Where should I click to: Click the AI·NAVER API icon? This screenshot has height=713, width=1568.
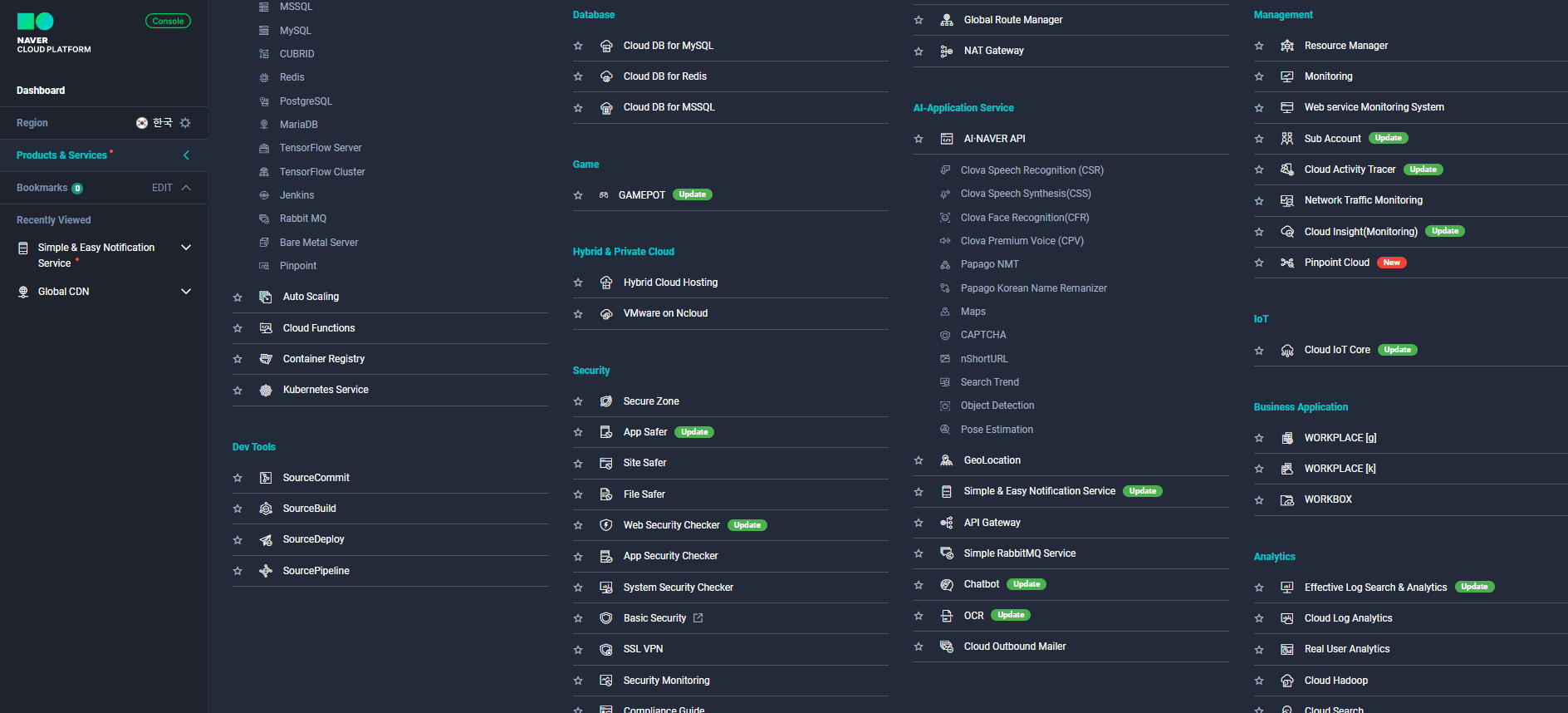point(947,139)
